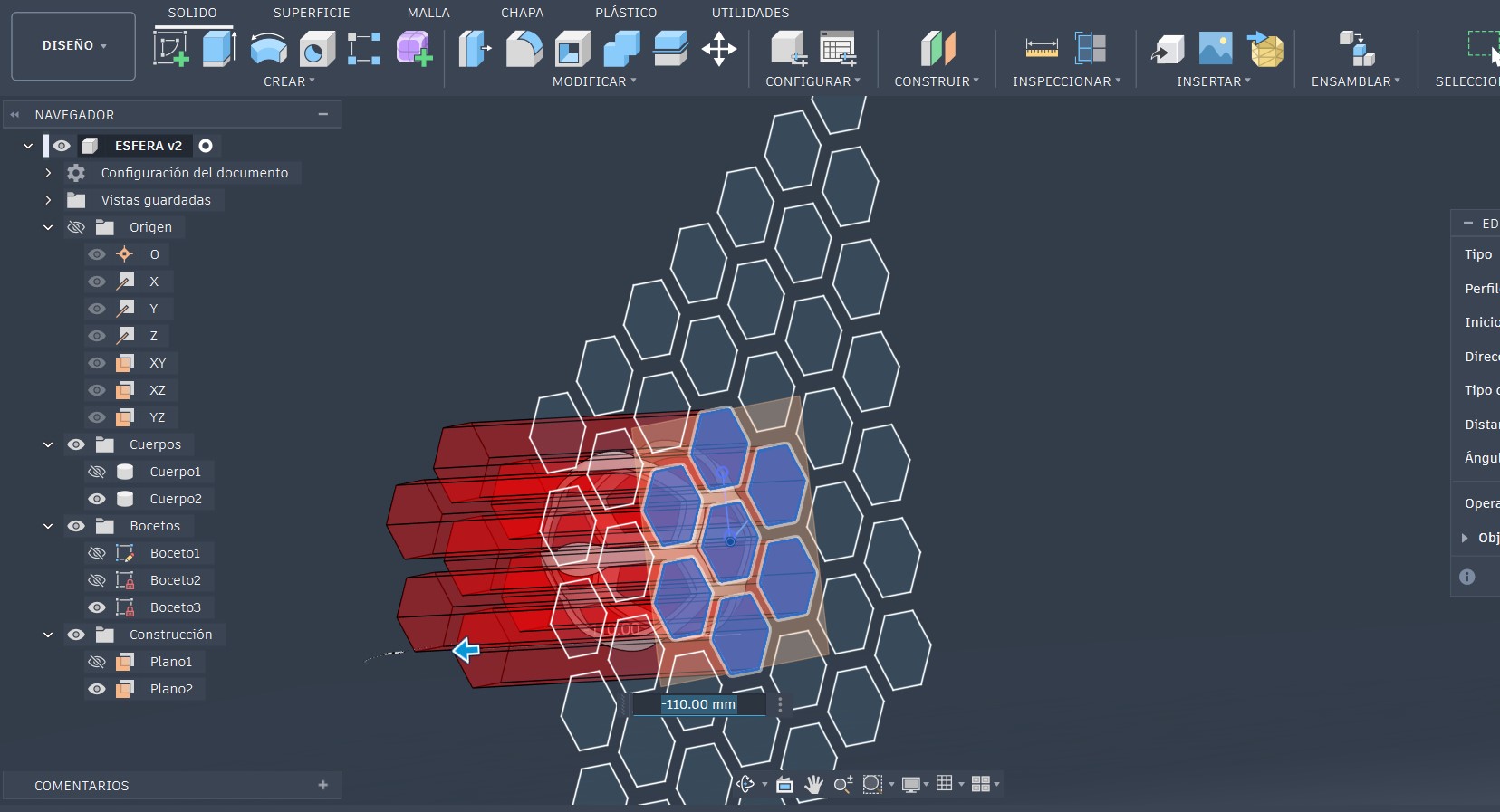
Task: Open the INSERTAR menu
Action: (1214, 81)
